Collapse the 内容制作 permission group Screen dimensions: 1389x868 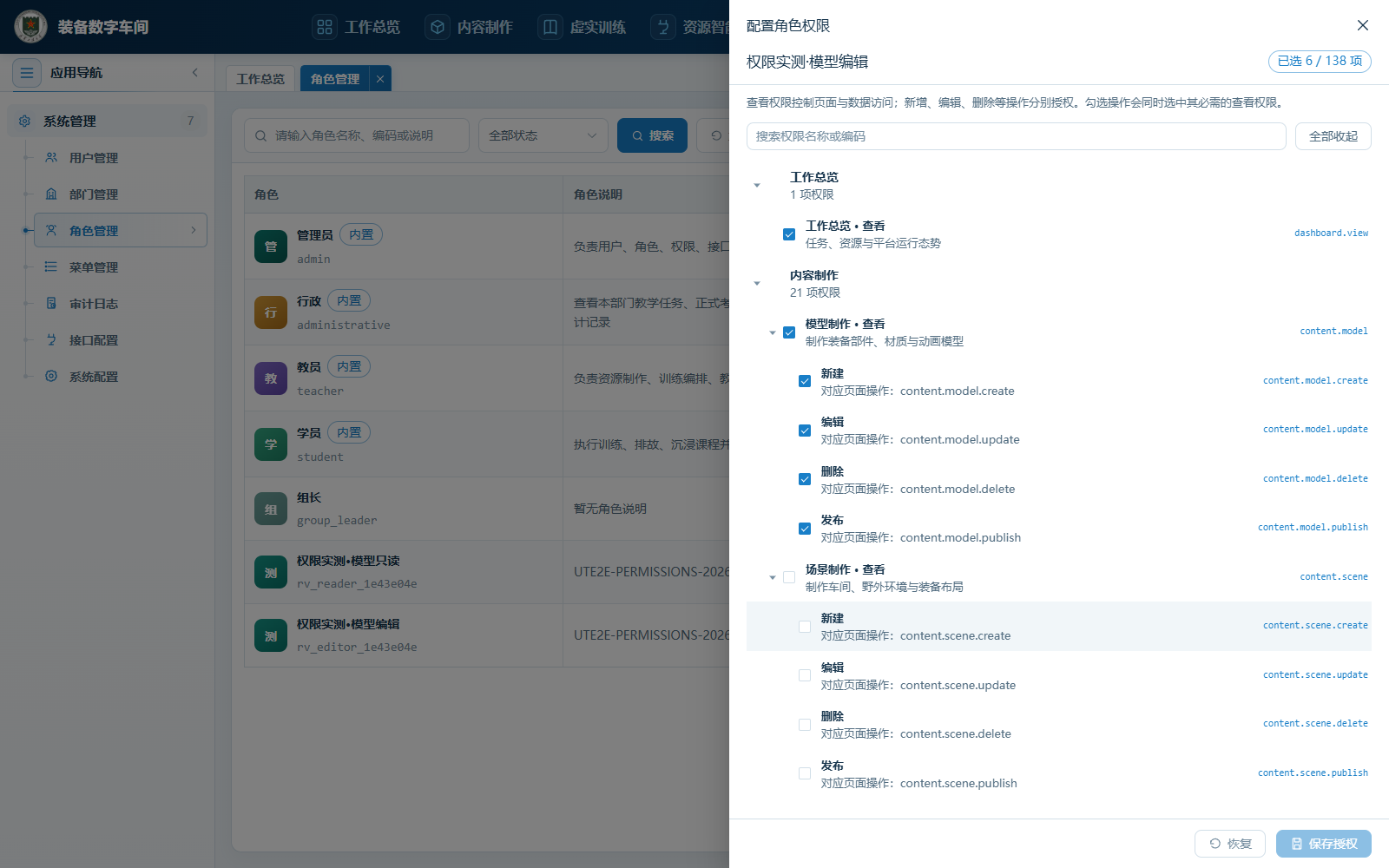point(757,284)
